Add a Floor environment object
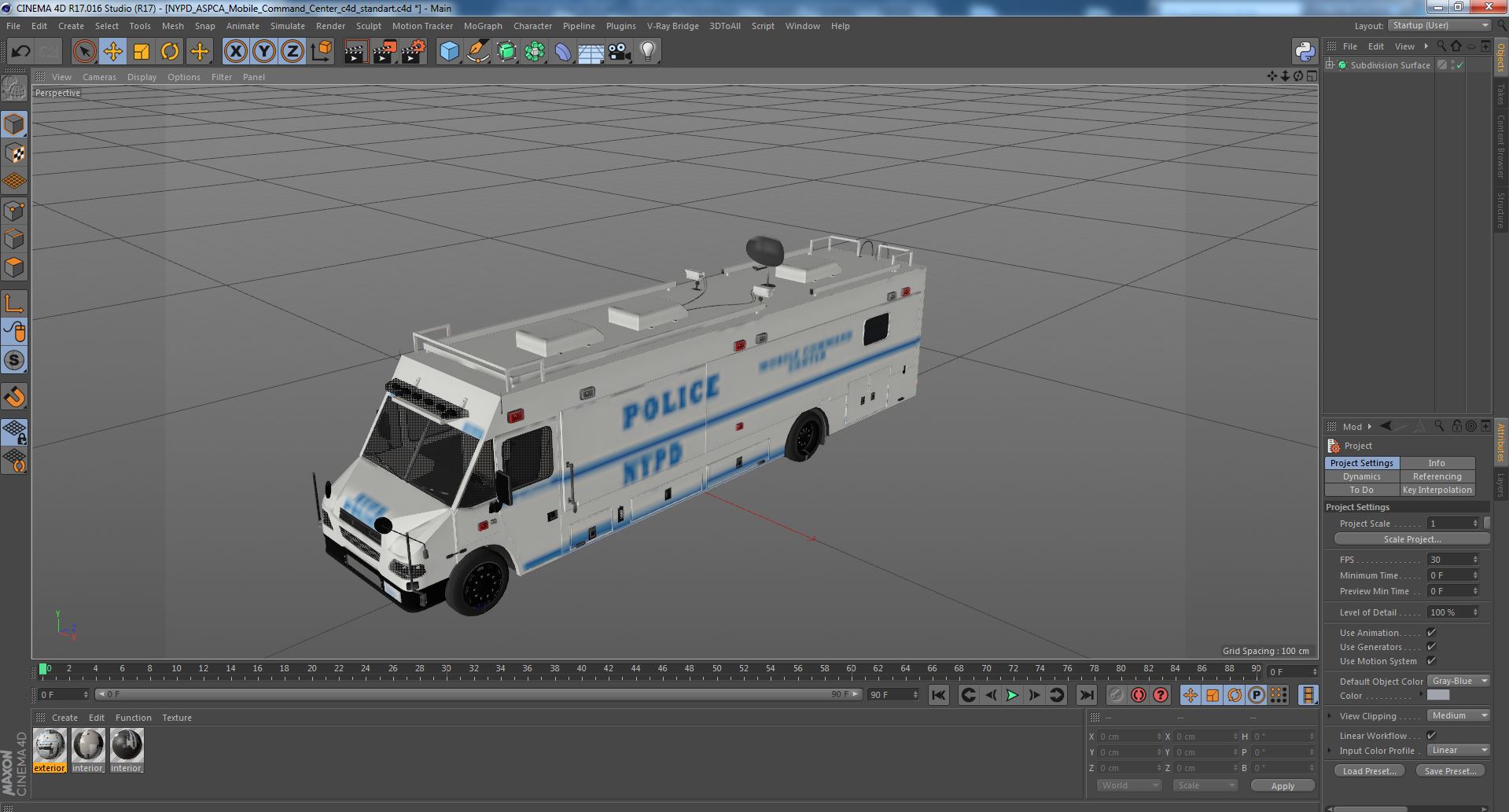Viewport: 1509px width, 812px height. pyautogui.click(x=591, y=52)
